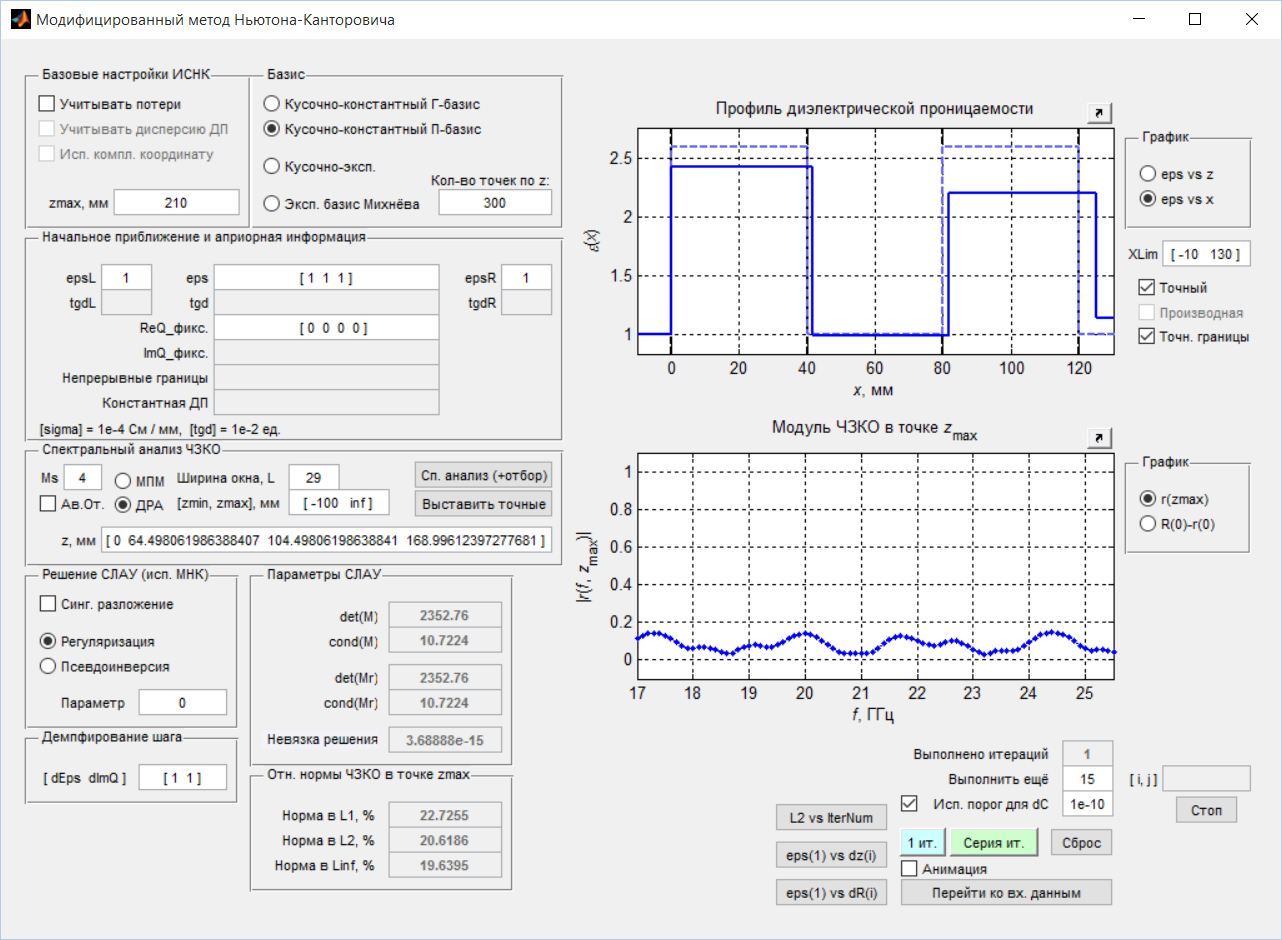
Task: Choose the 'eps vs z' graph option
Action: [x=1149, y=174]
